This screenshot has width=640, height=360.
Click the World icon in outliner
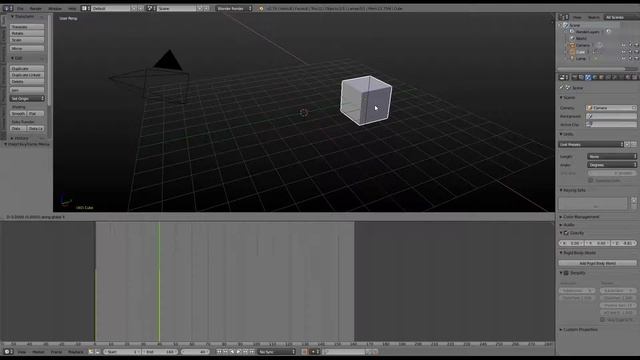pos(572,38)
